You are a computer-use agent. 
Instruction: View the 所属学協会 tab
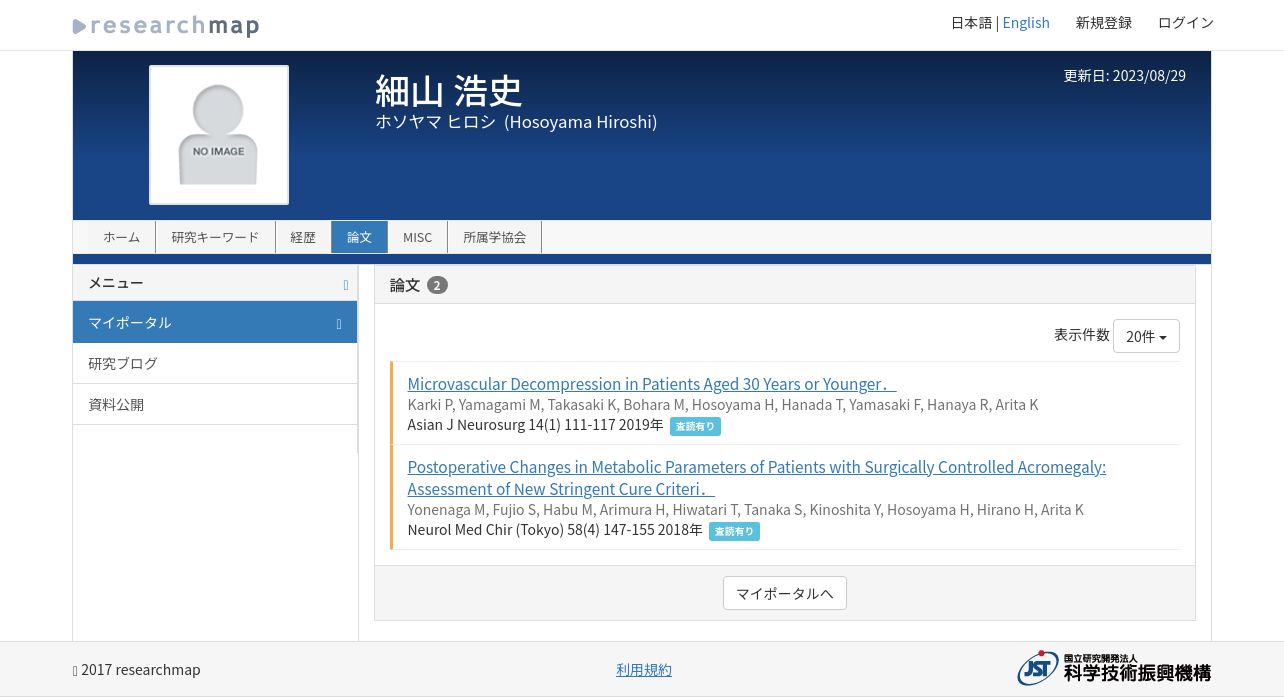494,237
